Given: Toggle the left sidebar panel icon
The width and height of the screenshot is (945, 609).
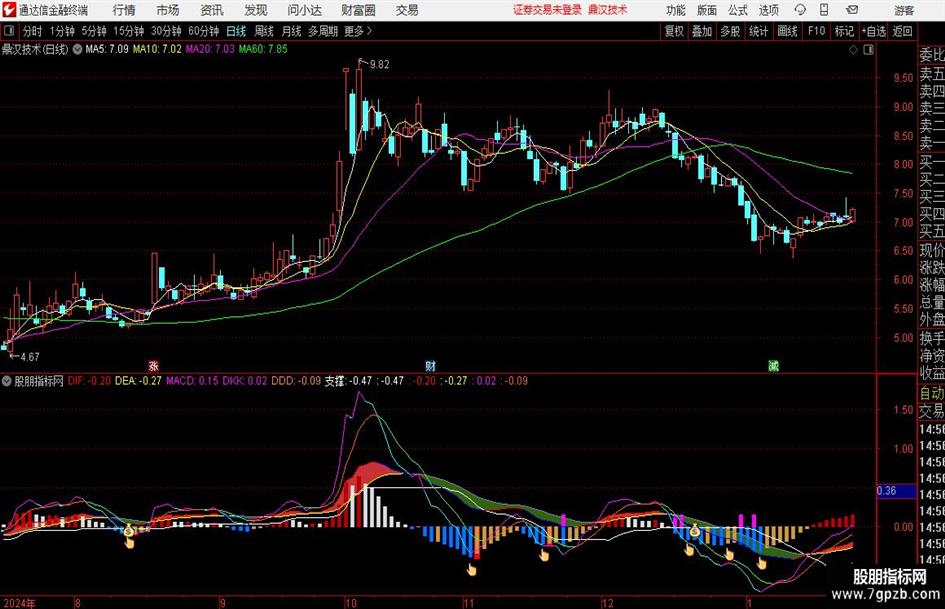Looking at the screenshot, I should pos(8,31).
